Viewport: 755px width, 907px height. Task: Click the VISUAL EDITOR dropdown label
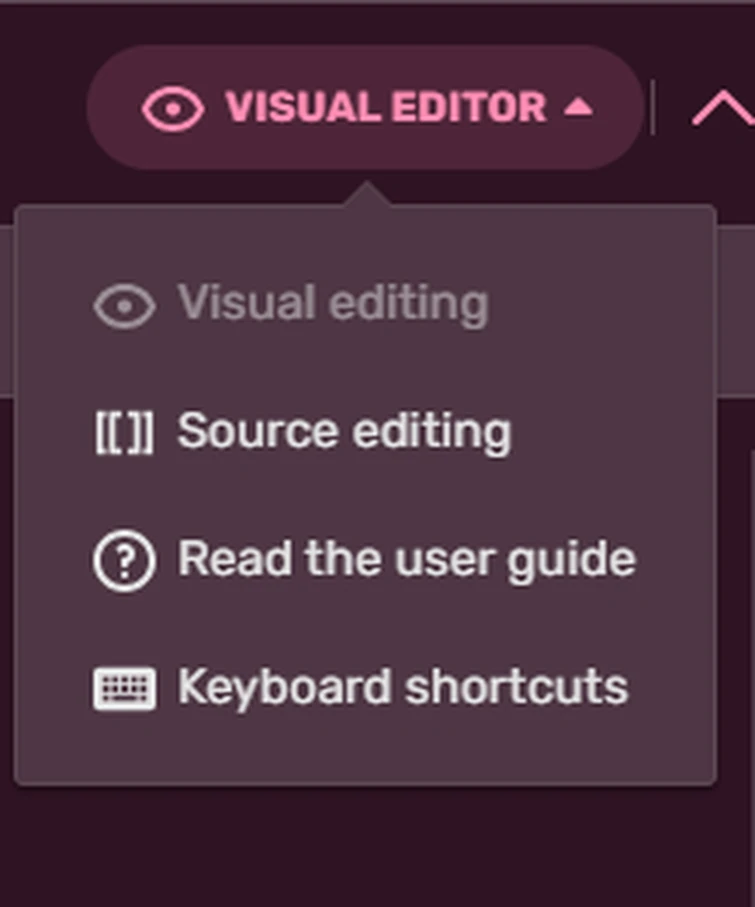[x=385, y=108]
